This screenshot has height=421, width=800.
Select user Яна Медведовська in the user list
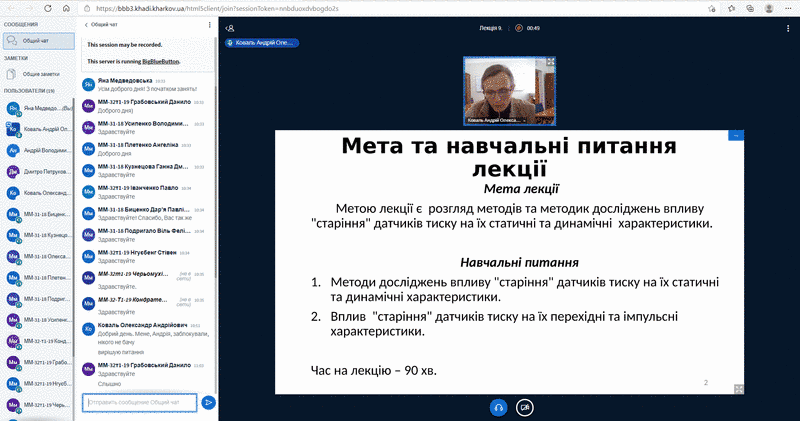40,108
